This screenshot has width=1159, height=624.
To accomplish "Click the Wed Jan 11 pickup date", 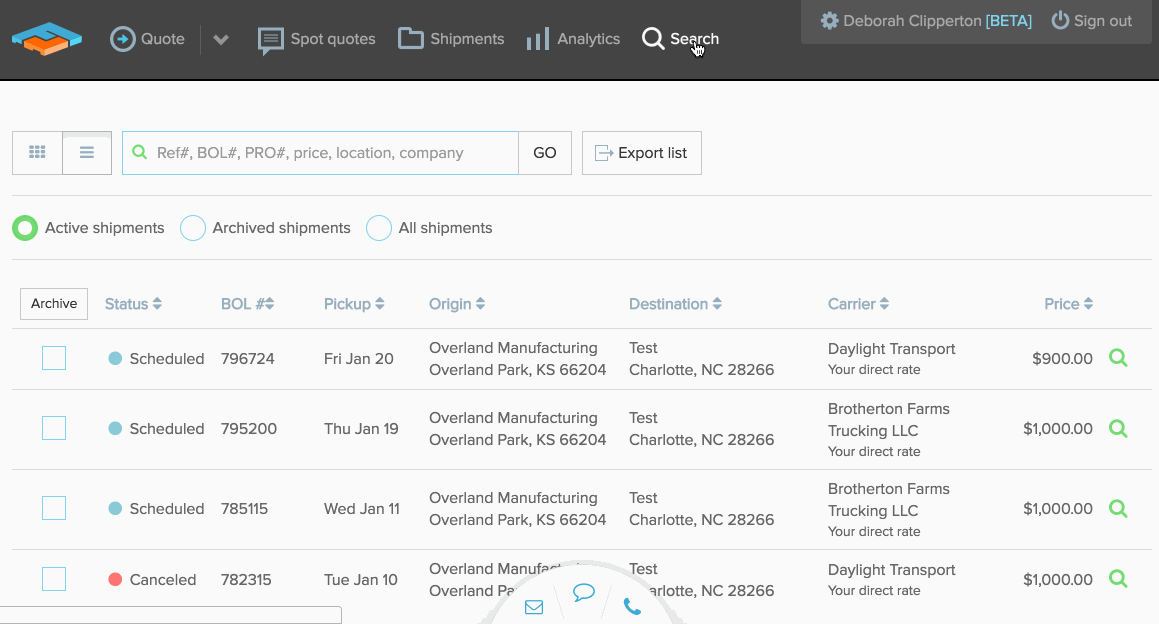I will 362,509.
